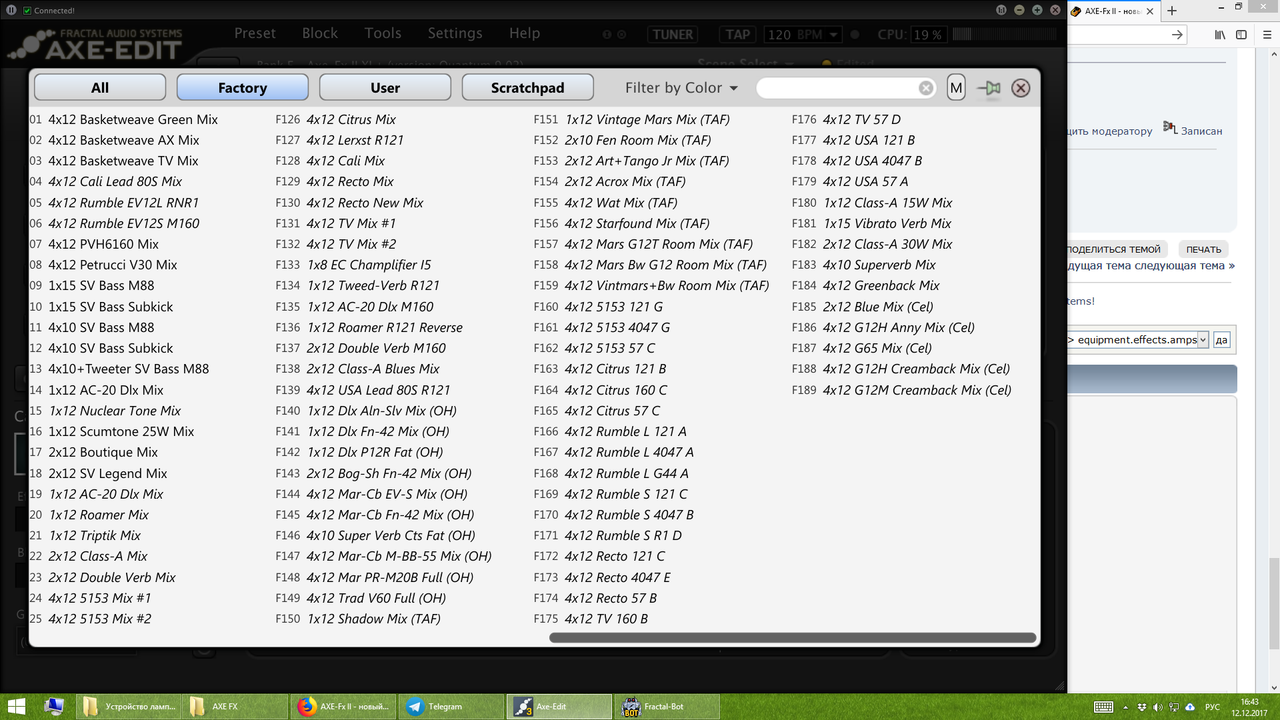Switch to the Scratchpad tab
Viewport: 1280px width, 720px height.
click(527, 88)
